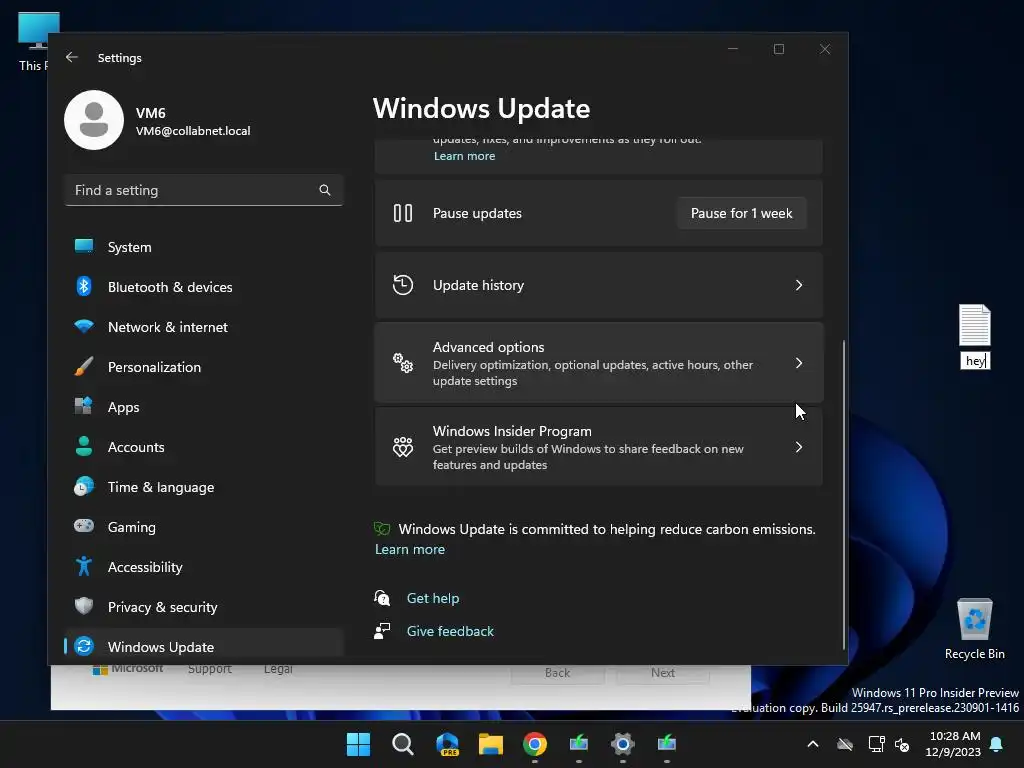Click Support link in background window

210,669
